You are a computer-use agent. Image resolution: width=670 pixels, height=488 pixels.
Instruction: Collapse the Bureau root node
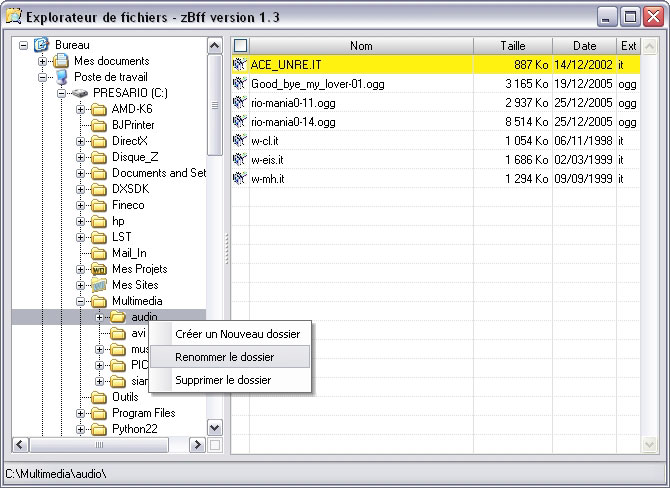pyautogui.click(x=23, y=45)
